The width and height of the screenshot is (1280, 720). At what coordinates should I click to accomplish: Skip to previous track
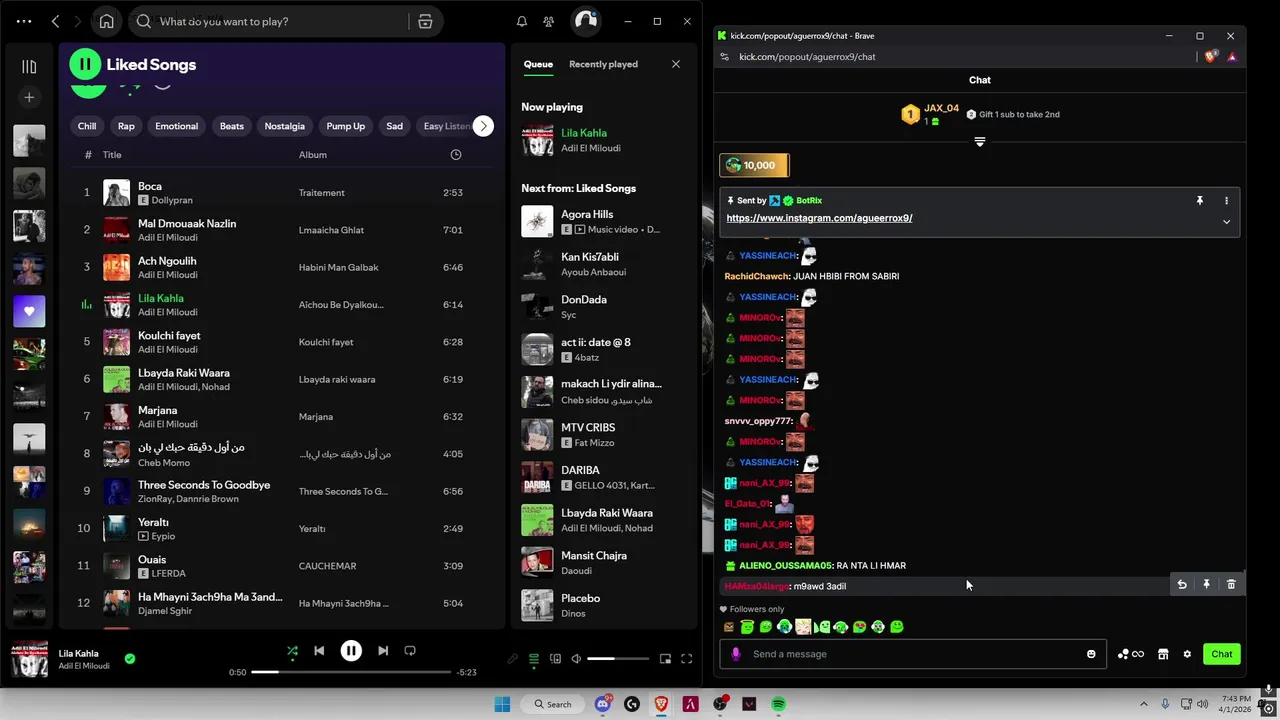[x=319, y=651]
